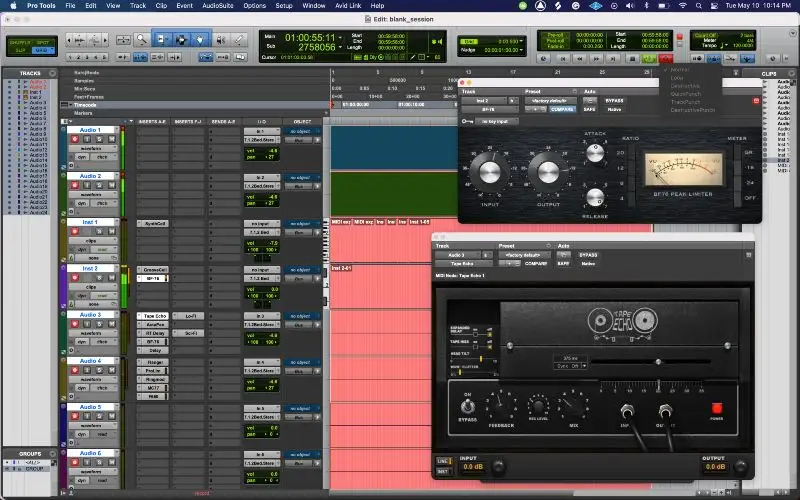Open the Nudge value dropdown
800x500 pixels.
[x=521, y=50]
